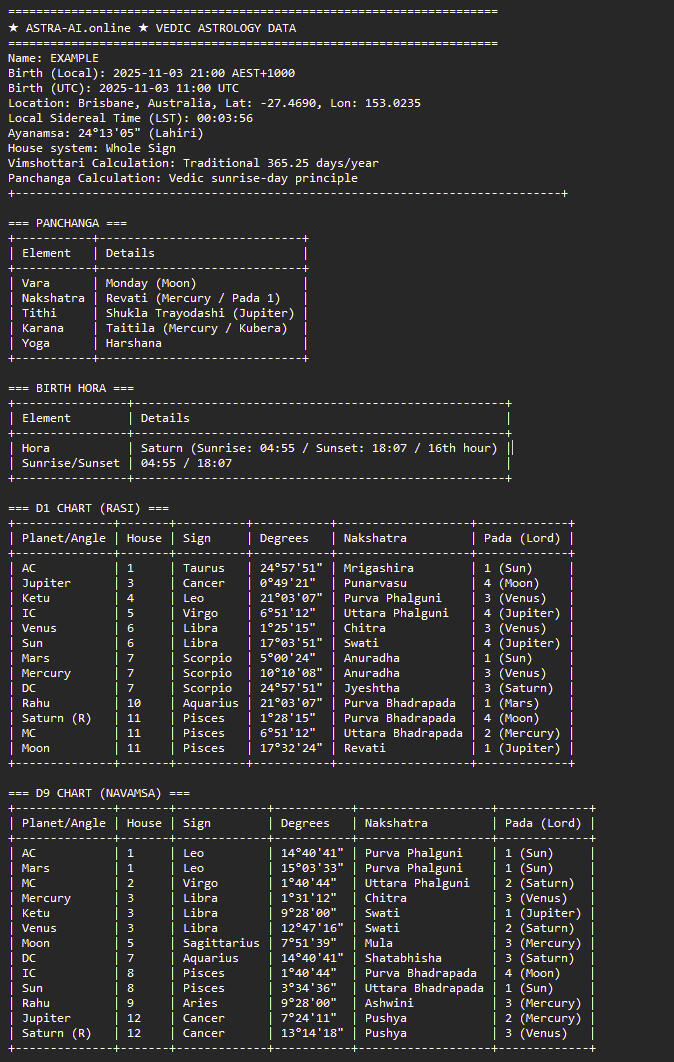Click the D1 CHART (RASI) heading

(x=88, y=508)
